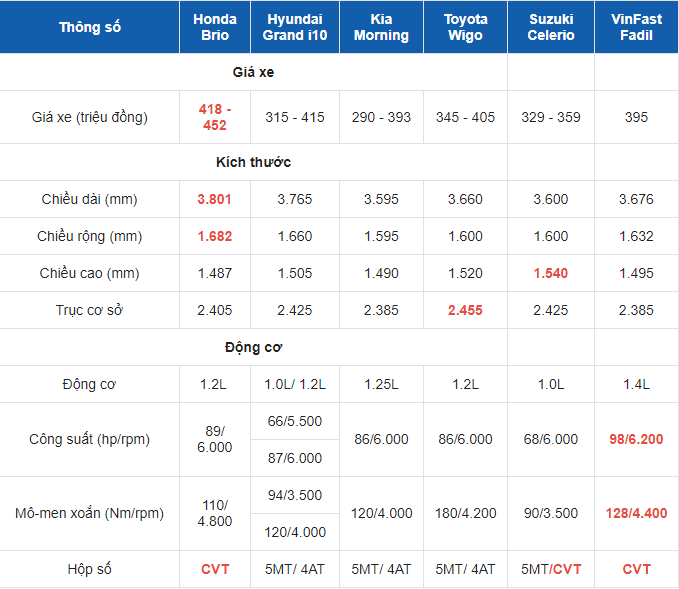Click the red price '418 - 452'
Image resolution: width=679 pixels, height=589 pixels.
coord(215,117)
